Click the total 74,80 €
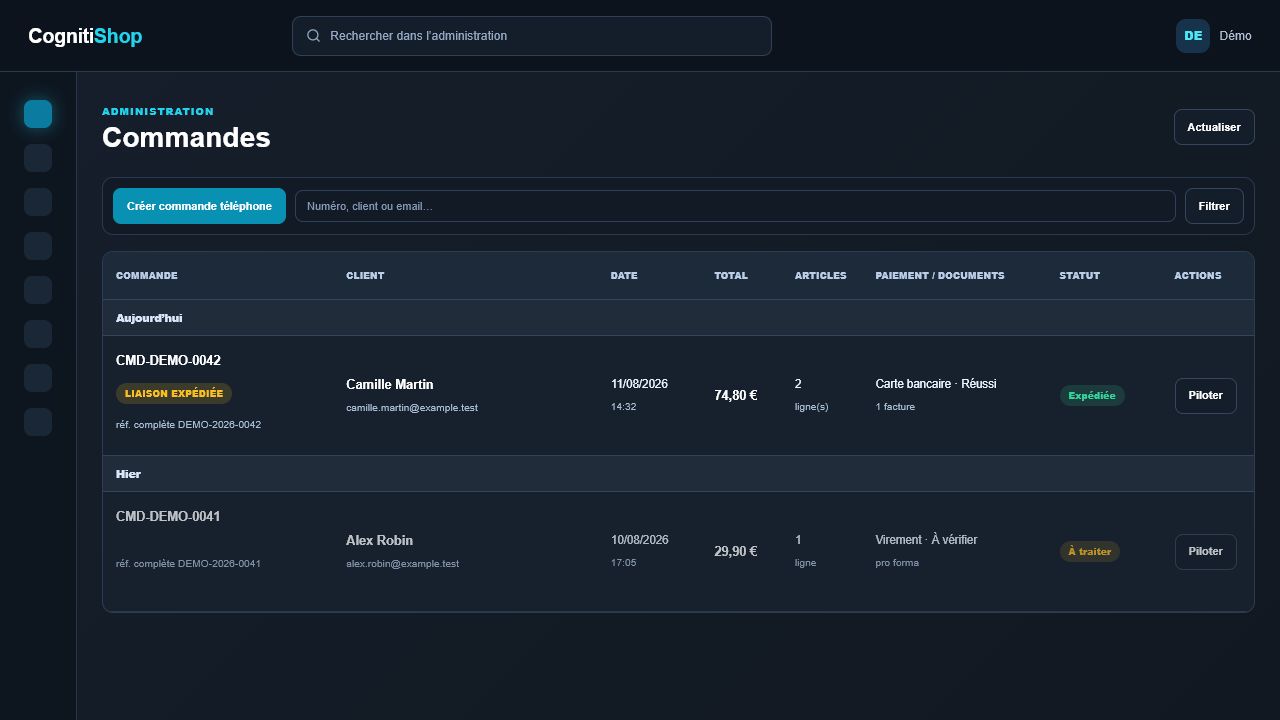Viewport: 1280px width, 720px height. point(736,396)
